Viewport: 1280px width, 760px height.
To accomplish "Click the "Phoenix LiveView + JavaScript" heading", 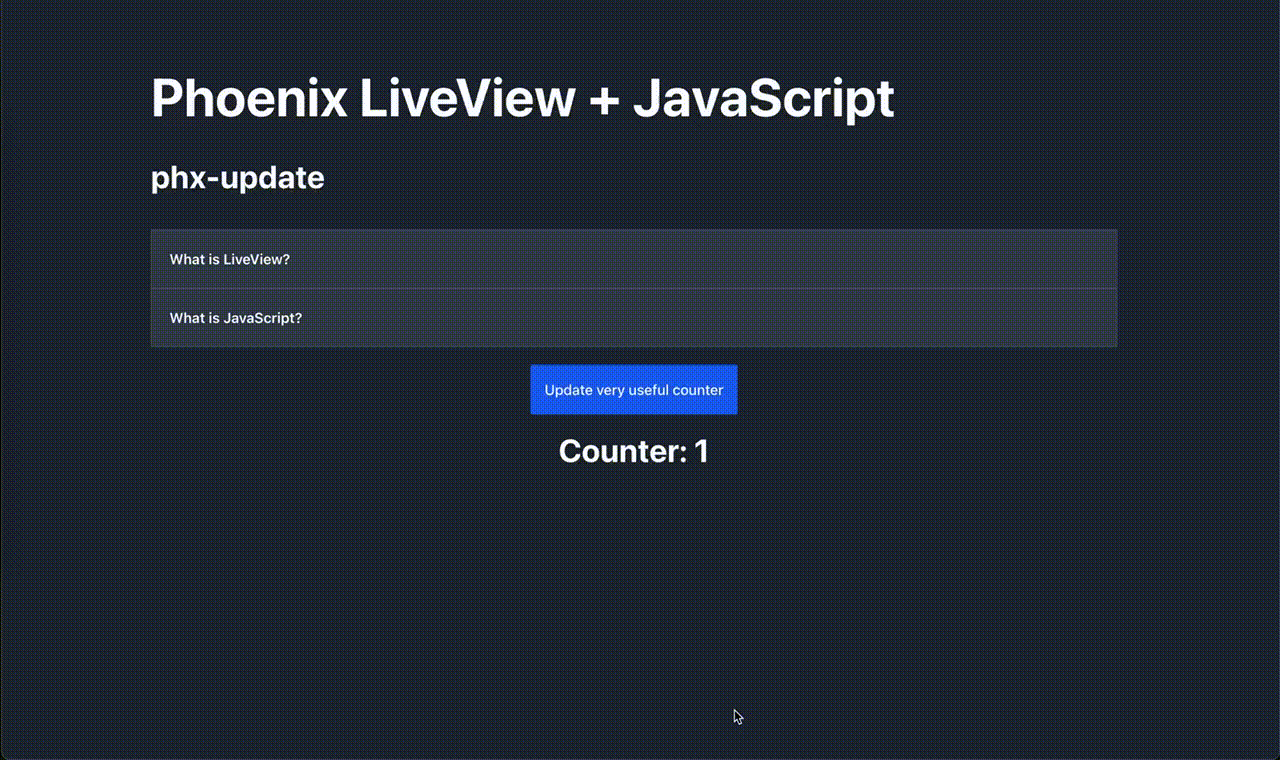I will tap(522, 99).
